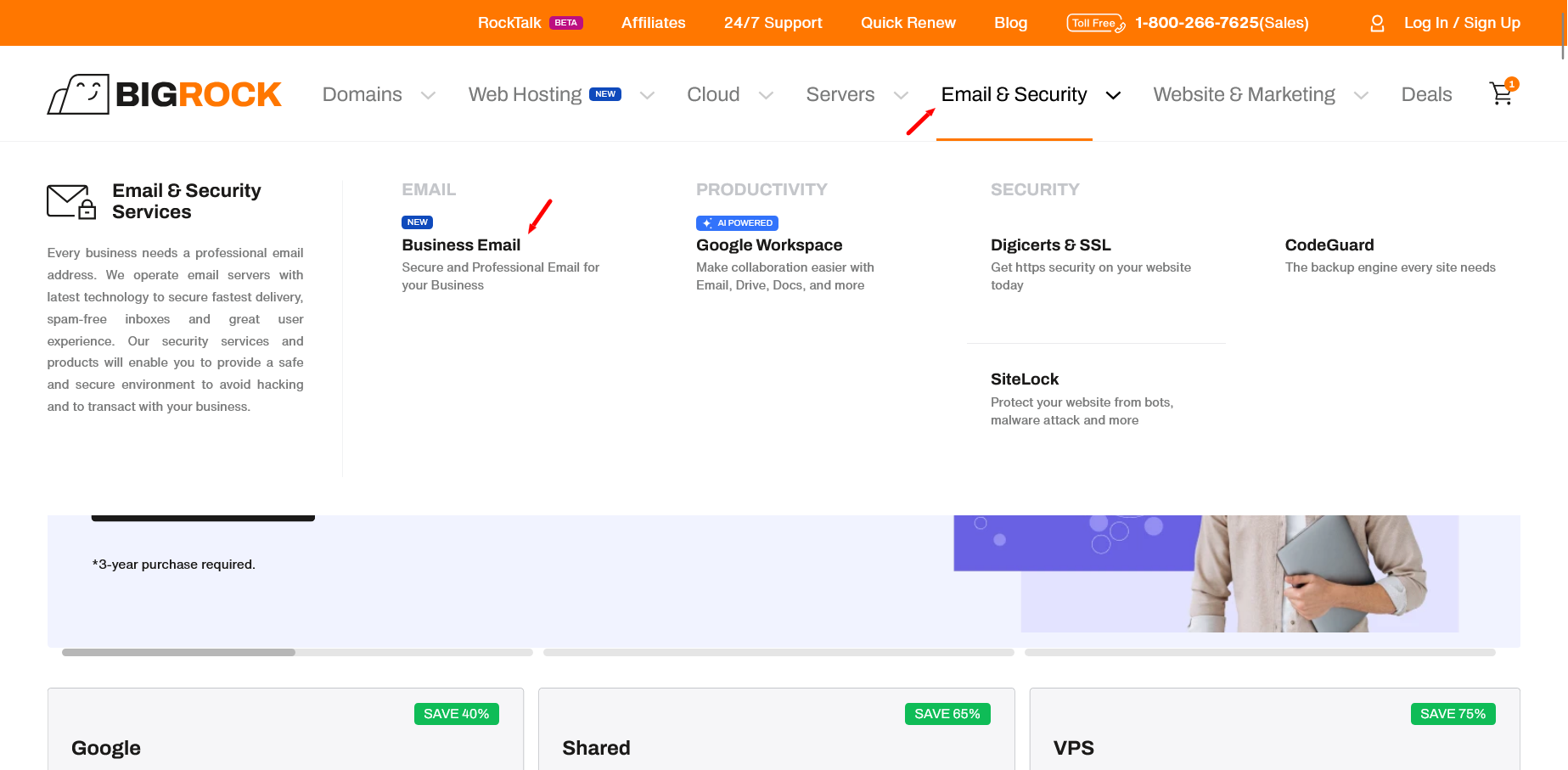Screen dimensions: 1568x770
Task: Open the Servers menu
Action: click(840, 94)
